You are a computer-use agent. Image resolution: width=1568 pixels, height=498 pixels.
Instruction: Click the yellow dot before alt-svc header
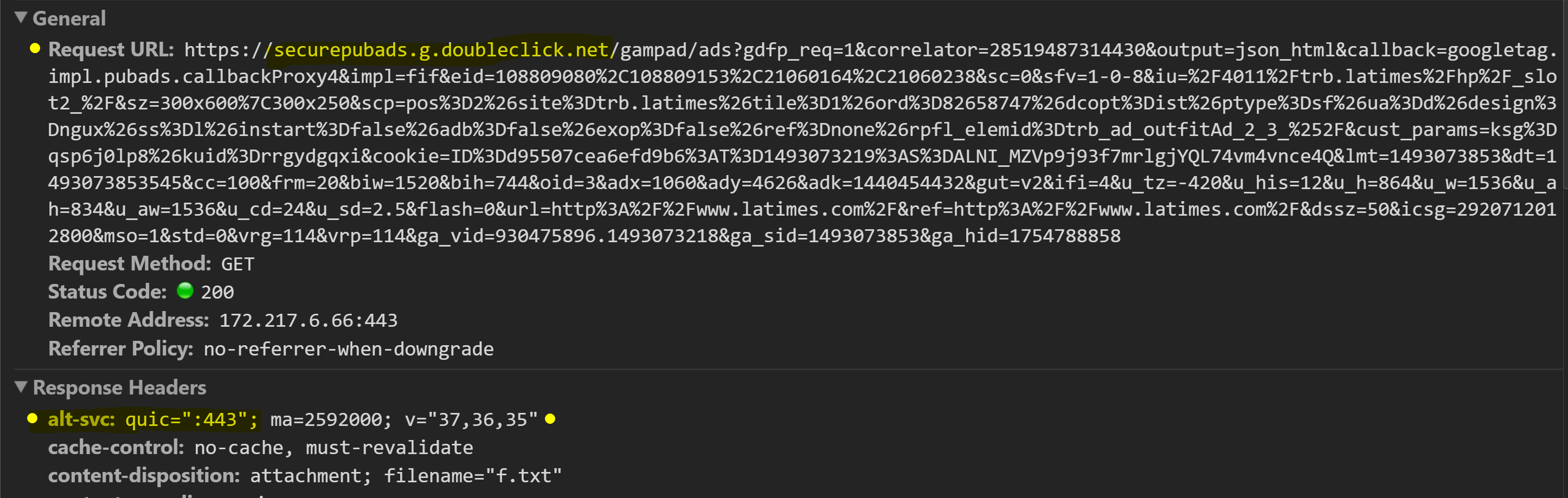(33, 418)
